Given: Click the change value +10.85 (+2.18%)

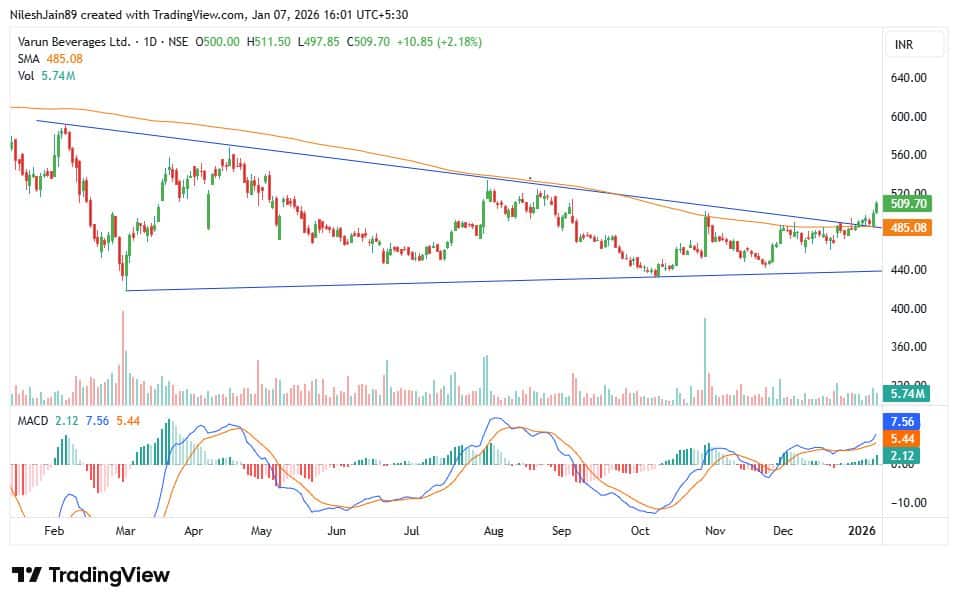Looking at the screenshot, I should pos(439,42).
